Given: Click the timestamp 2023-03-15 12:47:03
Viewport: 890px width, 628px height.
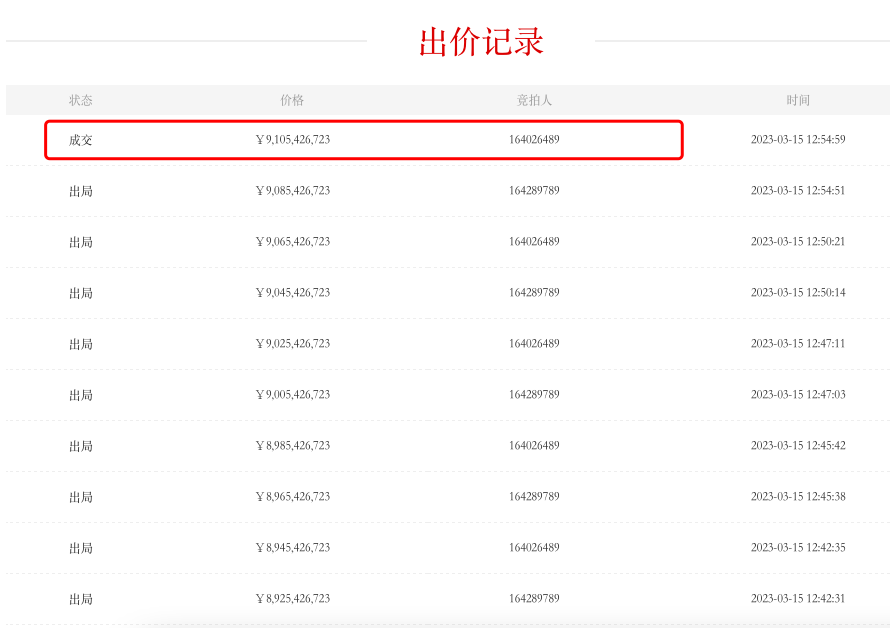Looking at the screenshot, I should click(x=798, y=395).
